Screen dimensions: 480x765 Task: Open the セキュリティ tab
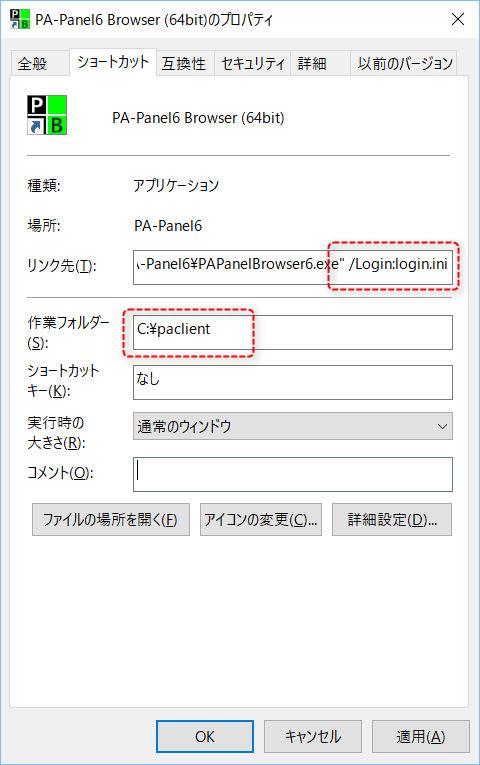click(x=253, y=63)
